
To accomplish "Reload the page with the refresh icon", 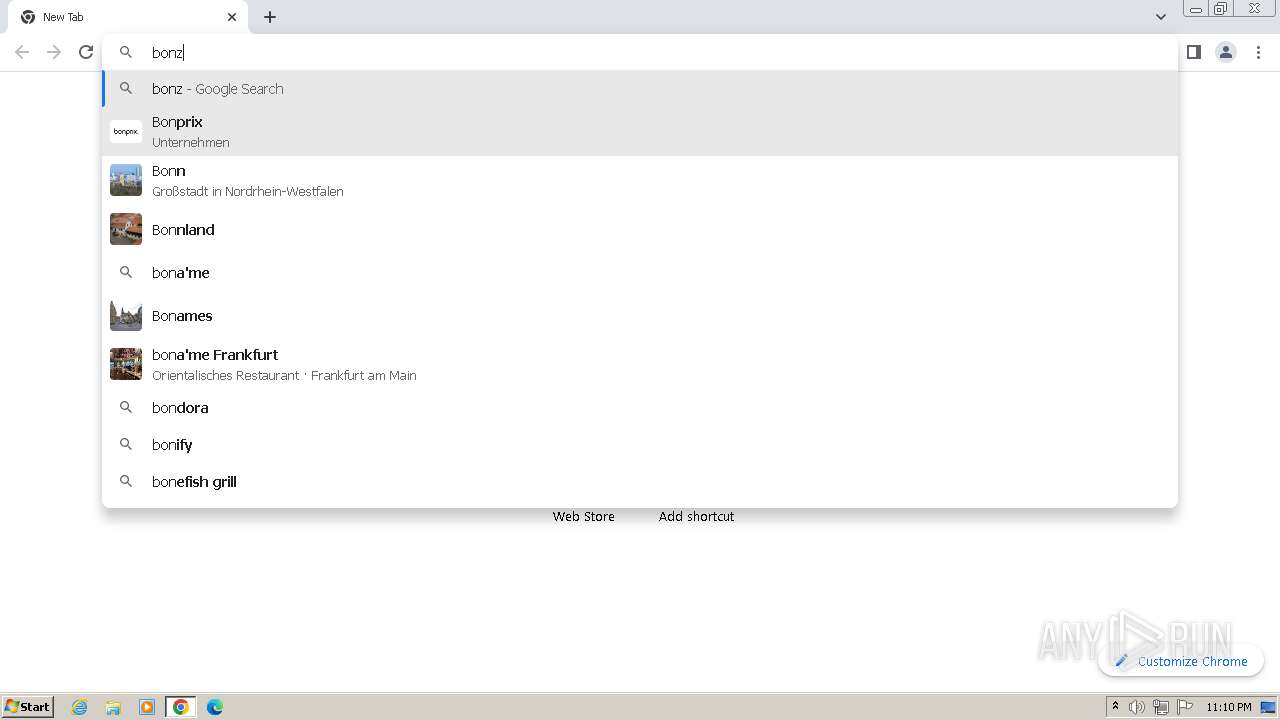I will (x=86, y=52).
